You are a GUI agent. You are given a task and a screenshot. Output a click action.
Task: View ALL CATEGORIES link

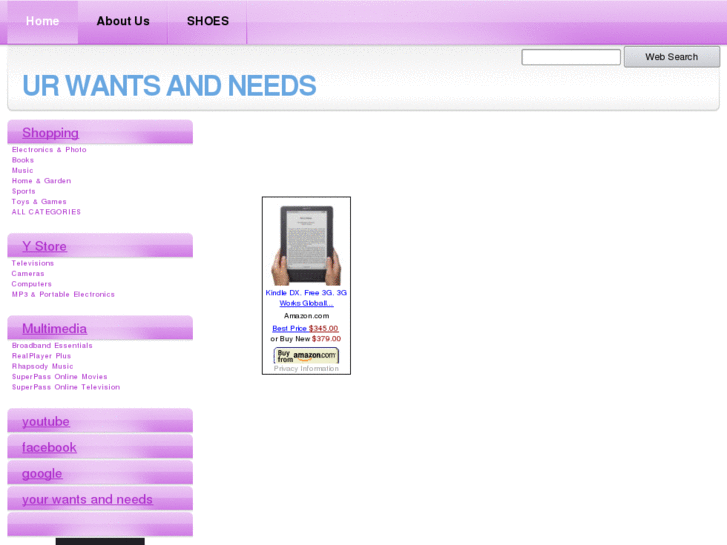[x=46, y=212]
